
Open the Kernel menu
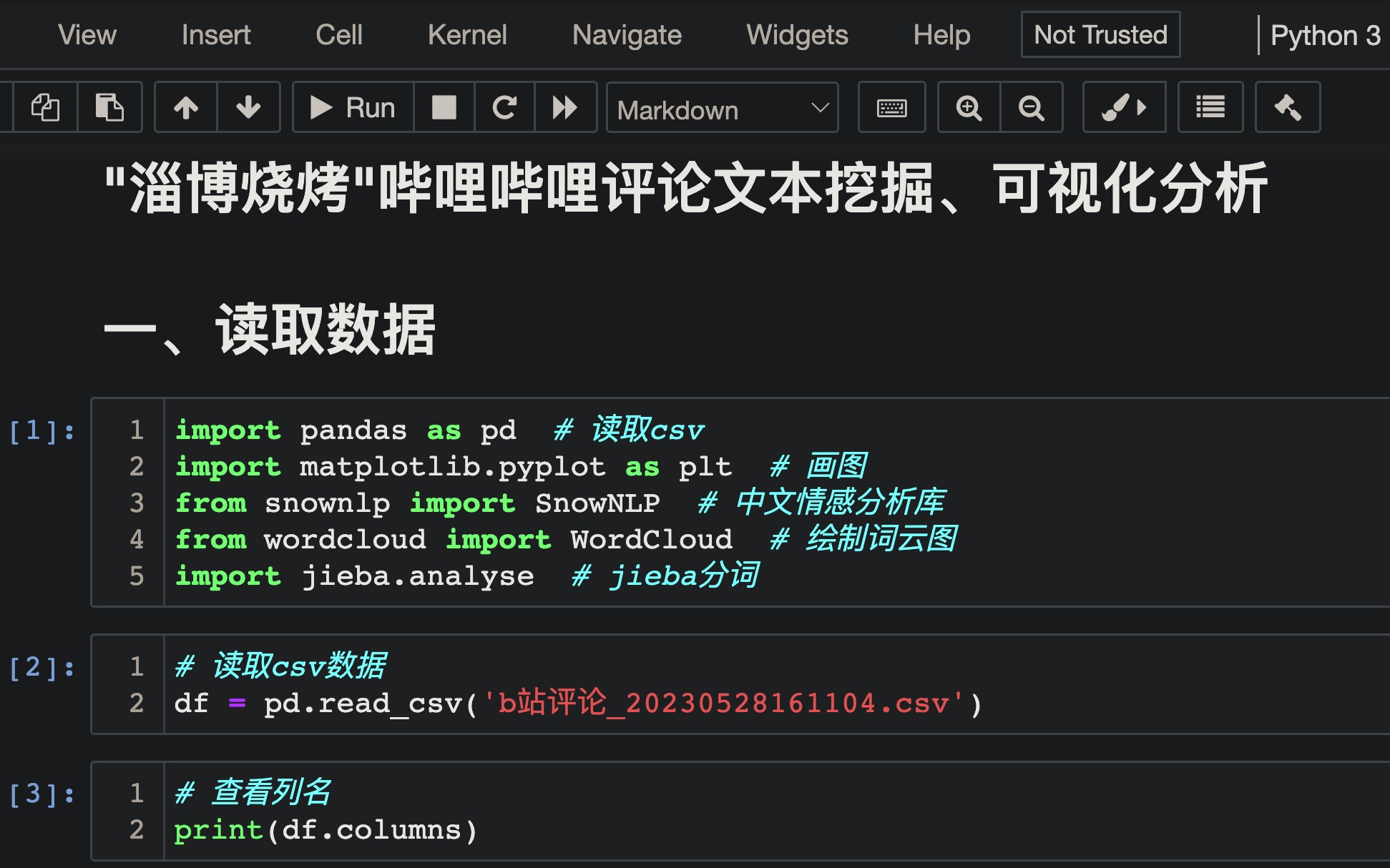[467, 34]
